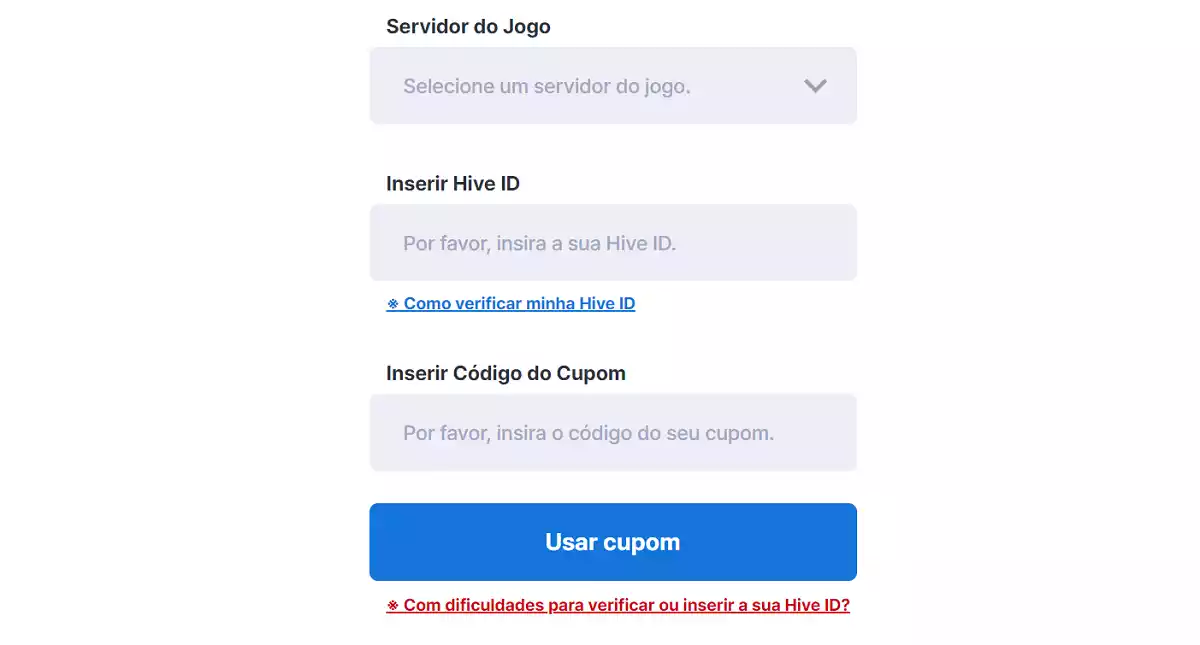The image size is (1200, 645).
Task: Click the Usar cupom button
Action: tap(613, 541)
